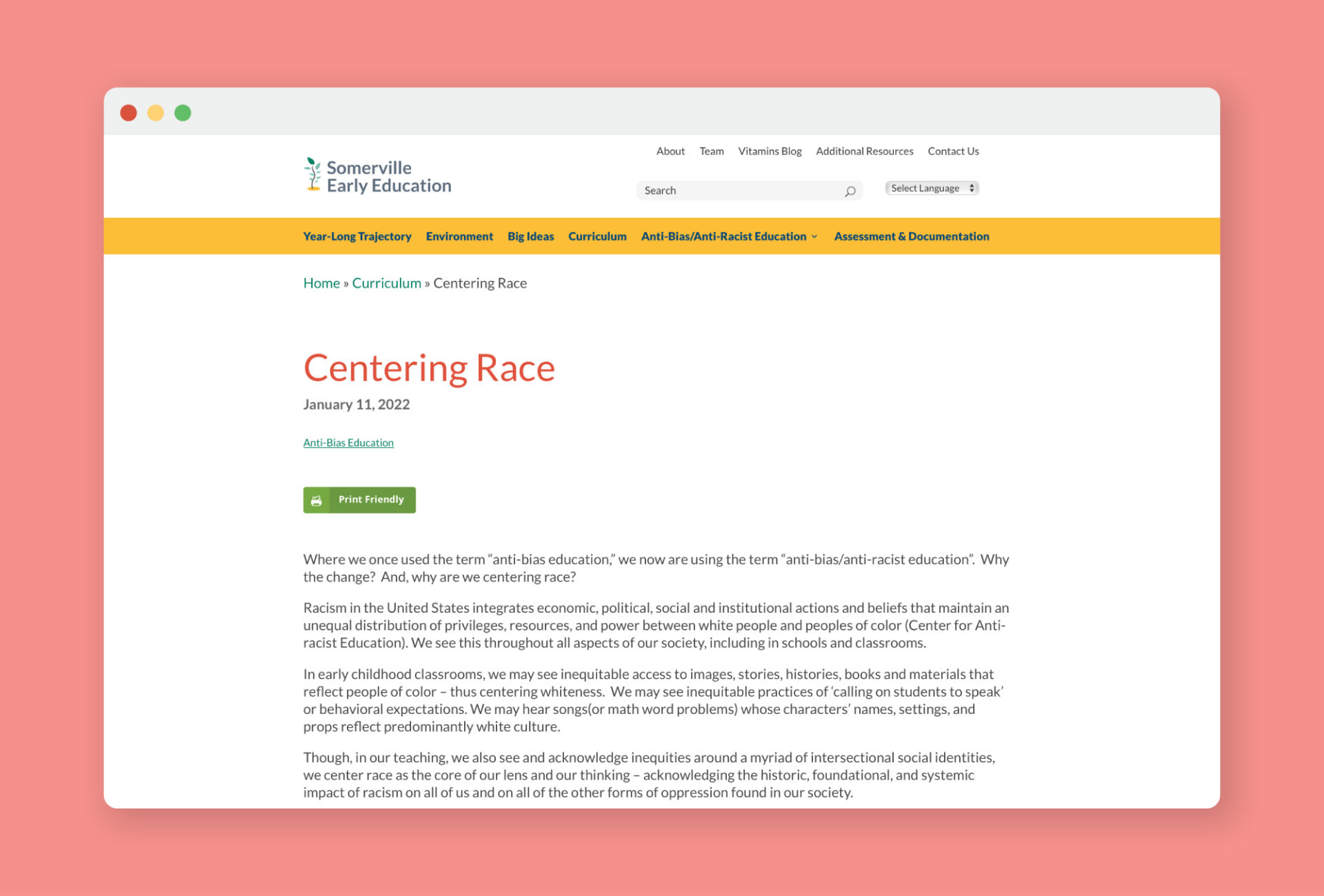Select the Vitamins Blog menu item

click(770, 150)
